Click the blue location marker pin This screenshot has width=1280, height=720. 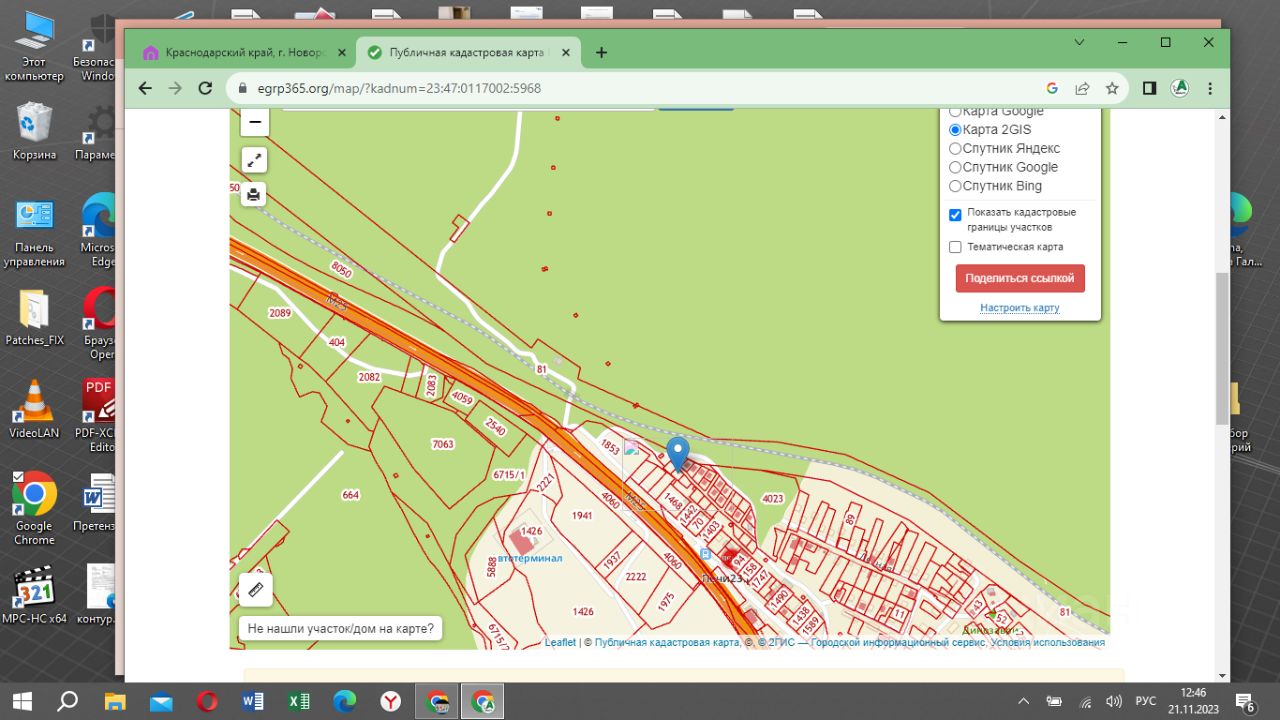click(x=678, y=453)
